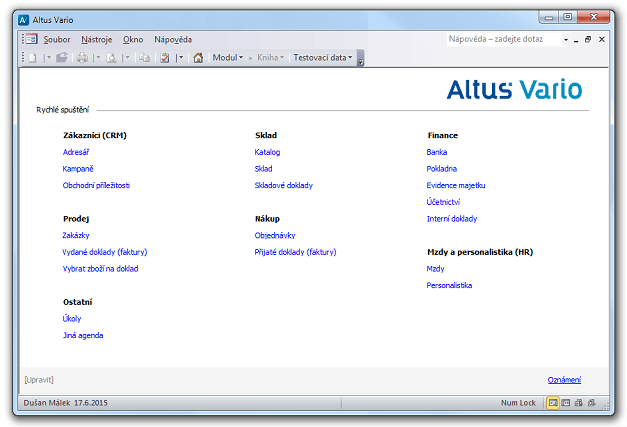Minimize the inner document window
Screen dimensions: 627x427
tap(576, 40)
